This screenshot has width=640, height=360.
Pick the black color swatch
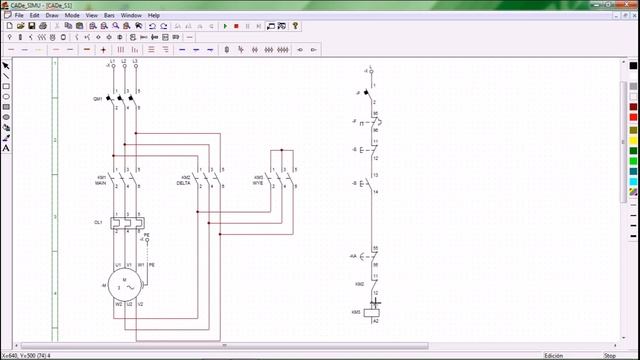[633, 66]
